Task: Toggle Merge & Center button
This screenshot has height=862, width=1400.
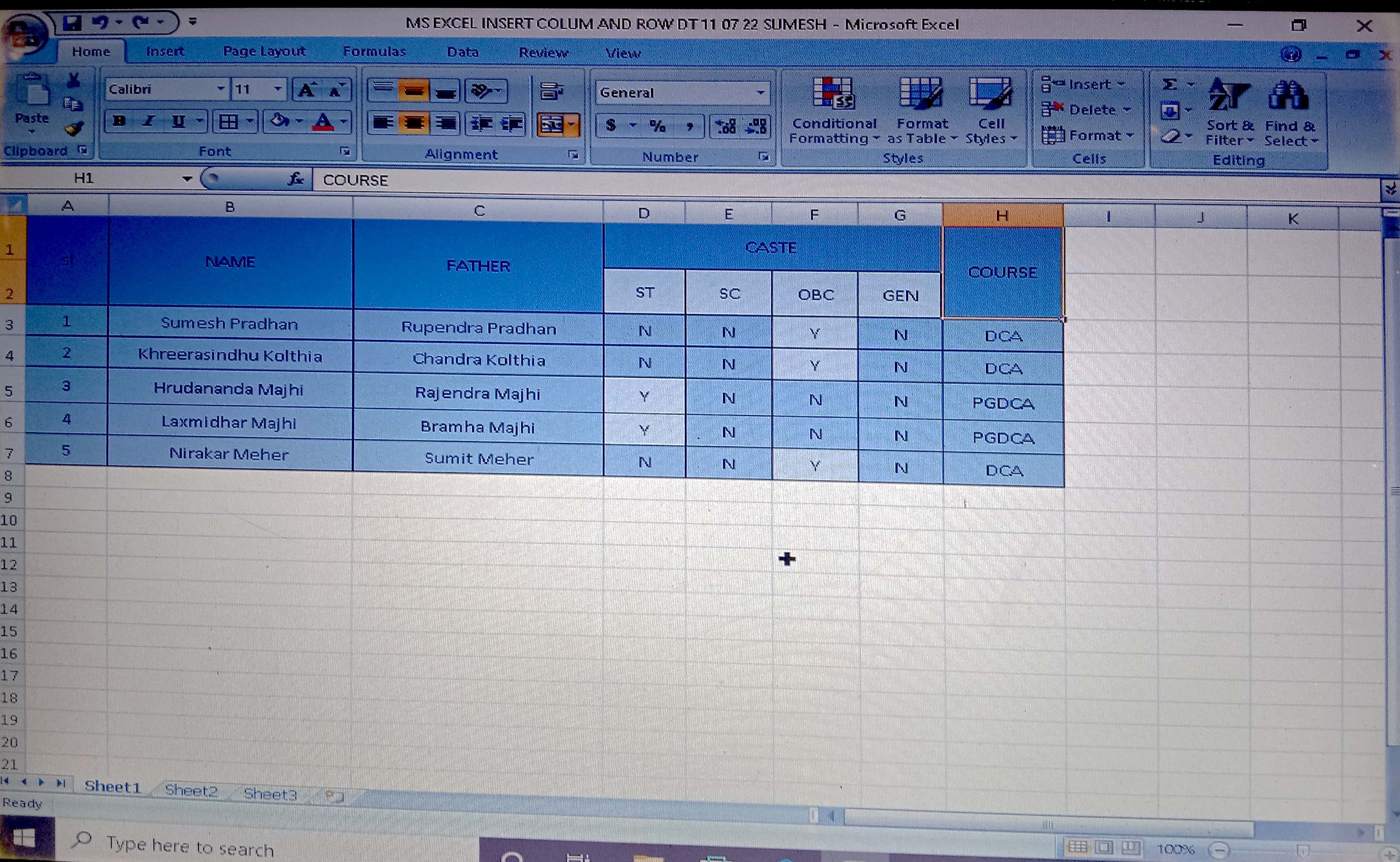Action: pos(551,124)
